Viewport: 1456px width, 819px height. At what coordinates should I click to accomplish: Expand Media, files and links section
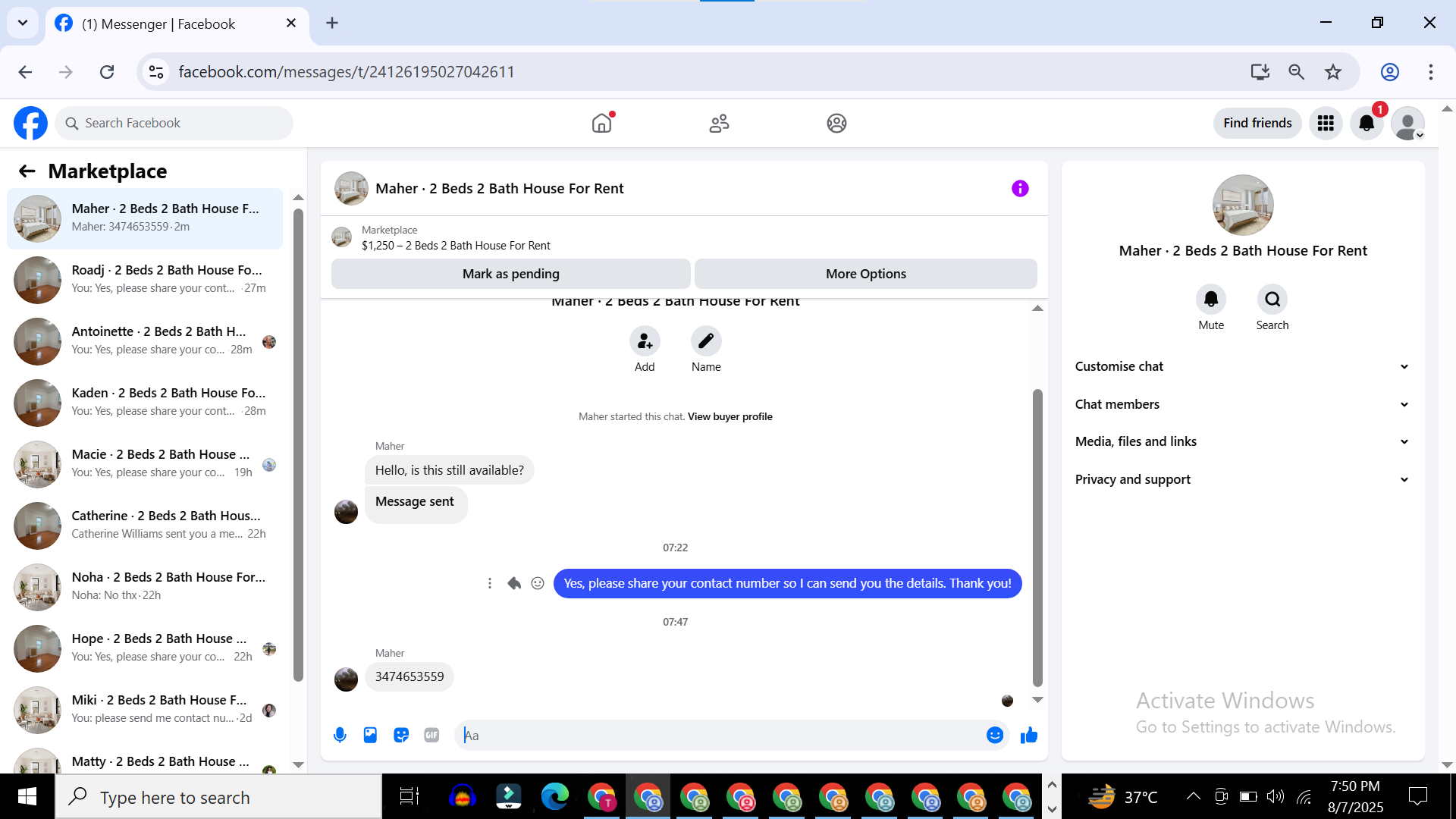pos(1242,441)
